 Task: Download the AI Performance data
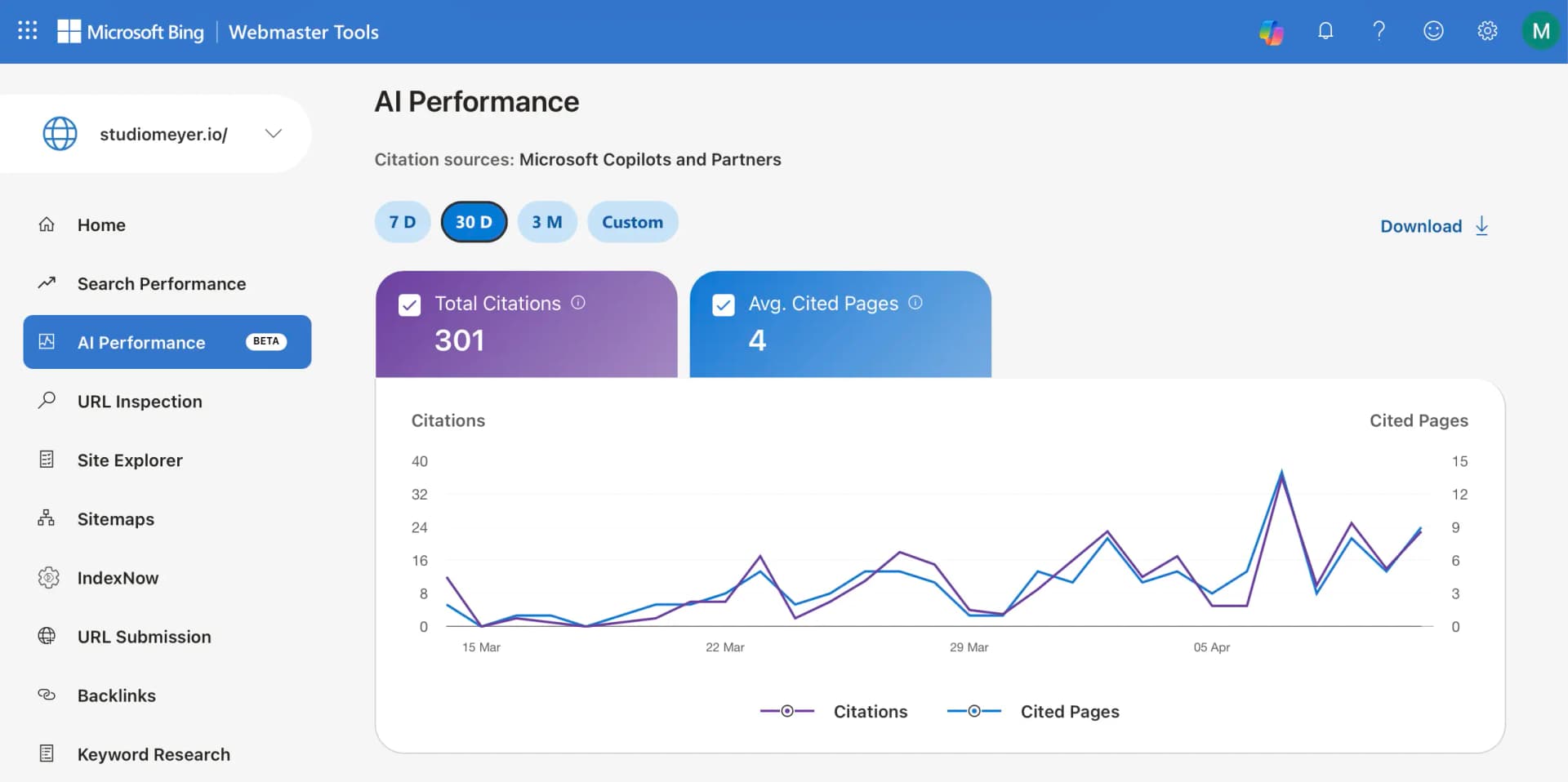click(1433, 225)
